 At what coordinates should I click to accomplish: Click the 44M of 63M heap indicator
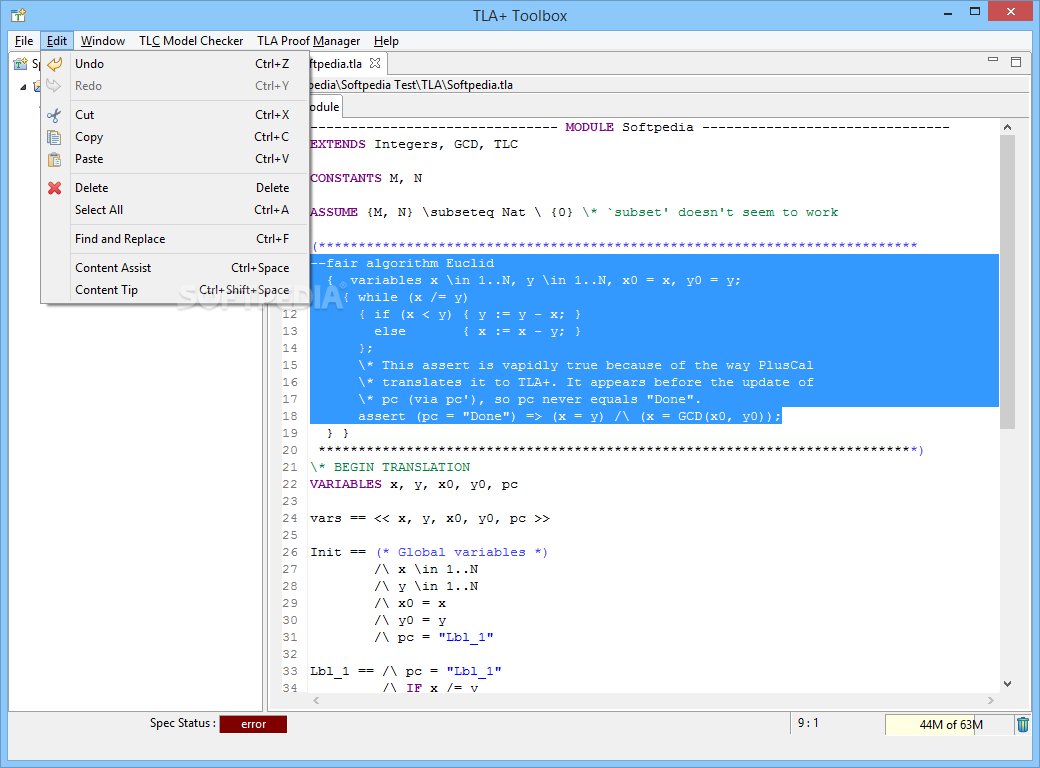coord(950,725)
